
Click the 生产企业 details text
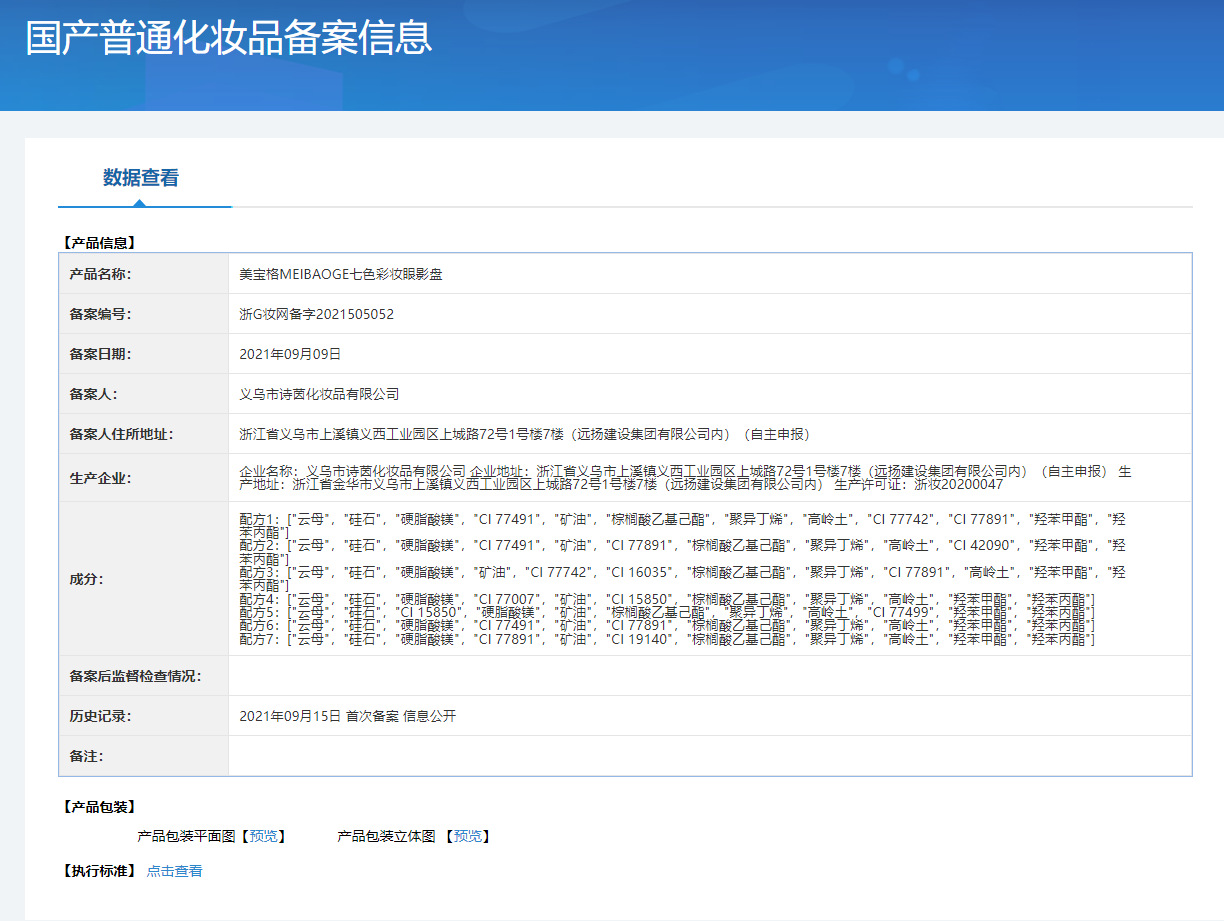(x=684, y=478)
